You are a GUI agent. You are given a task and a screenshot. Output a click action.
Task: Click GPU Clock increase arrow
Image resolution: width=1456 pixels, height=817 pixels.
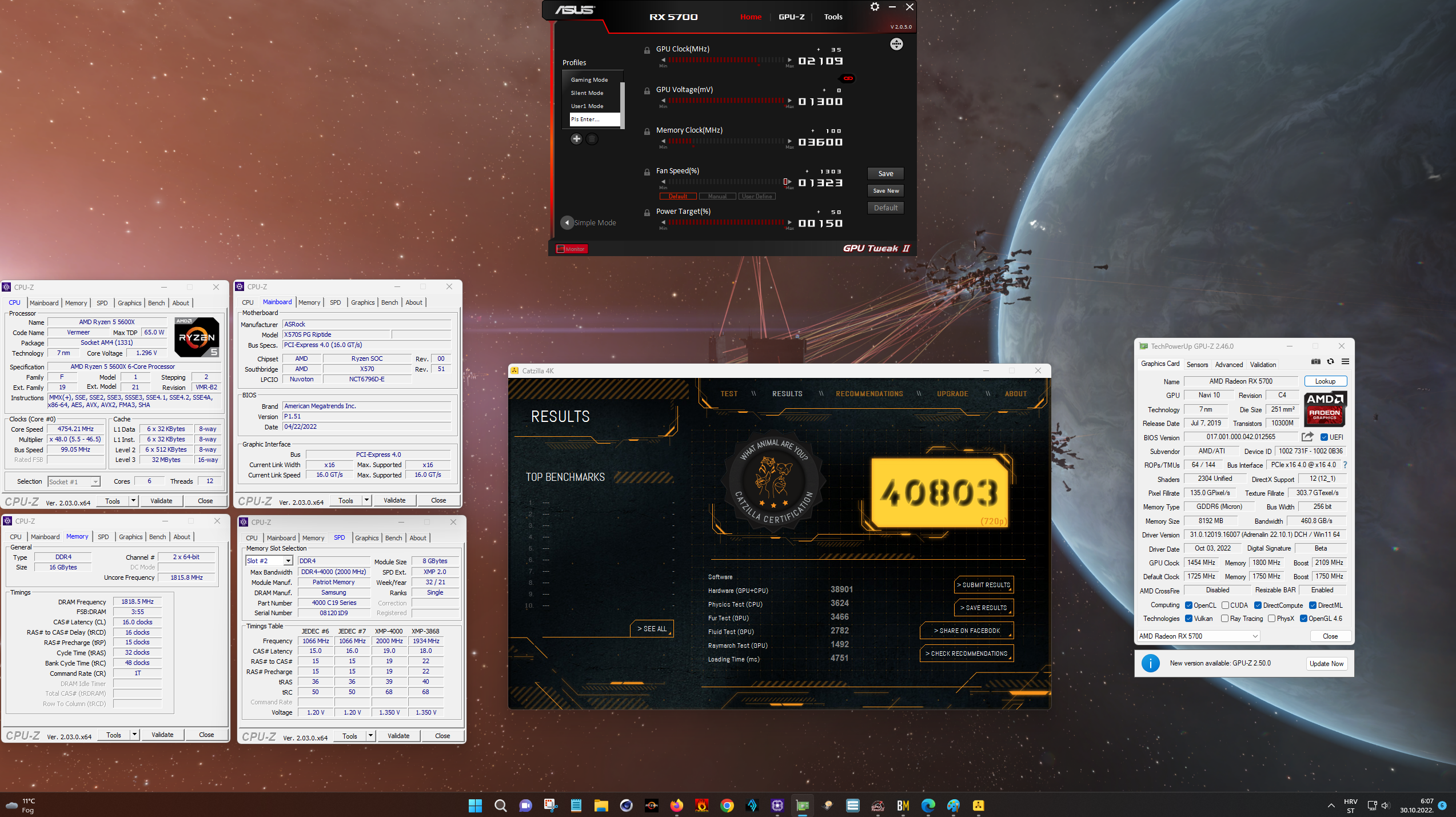[x=789, y=60]
